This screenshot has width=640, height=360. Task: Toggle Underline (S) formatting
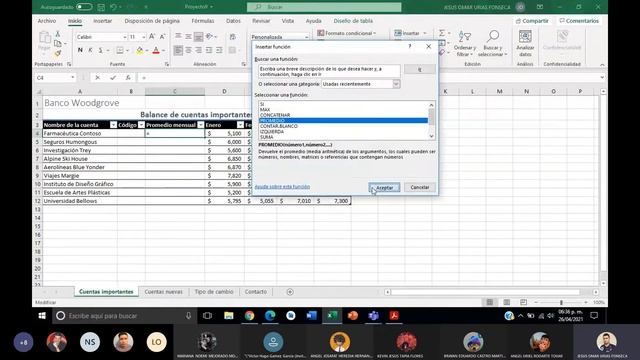click(x=100, y=50)
